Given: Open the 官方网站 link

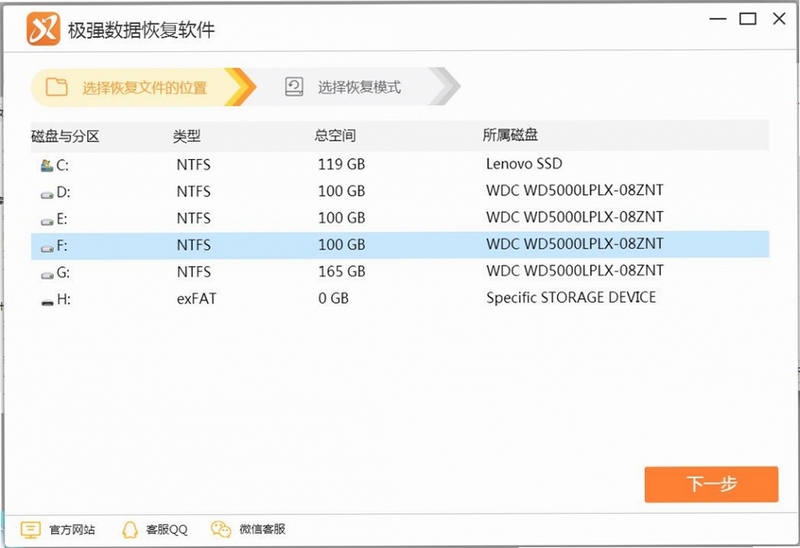Looking at the screenshot, I should (x=72, y=530).
